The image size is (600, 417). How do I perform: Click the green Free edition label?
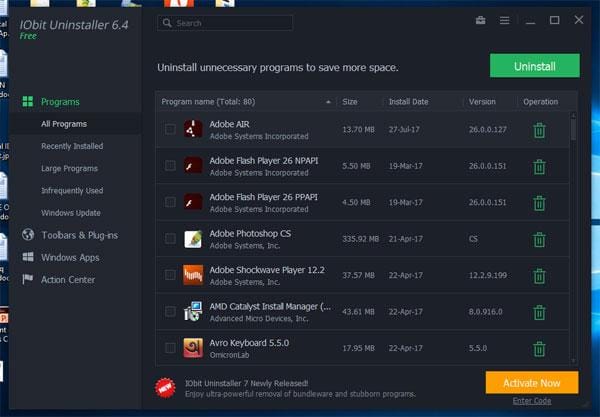click(28, 36)
